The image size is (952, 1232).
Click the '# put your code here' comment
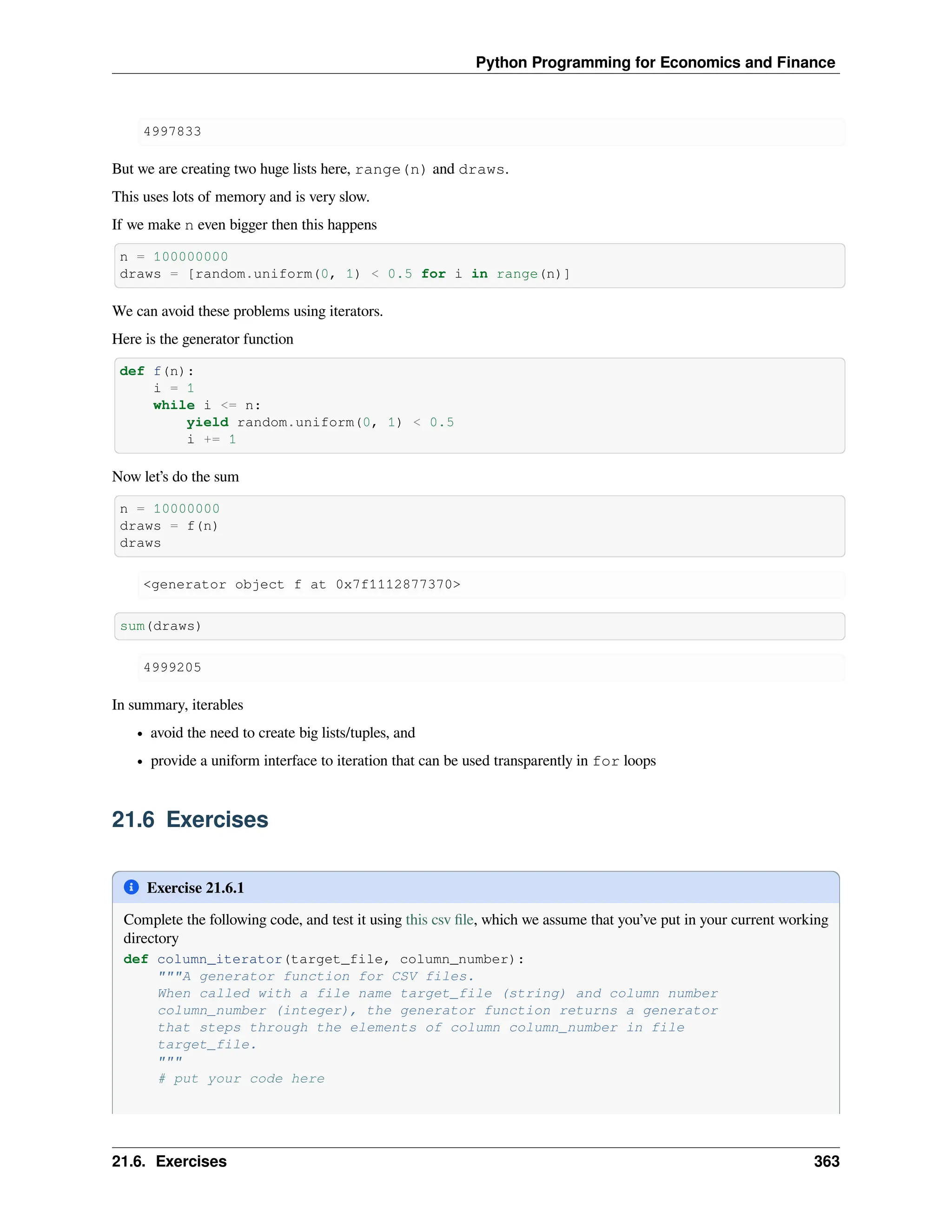pos(241,1079)
